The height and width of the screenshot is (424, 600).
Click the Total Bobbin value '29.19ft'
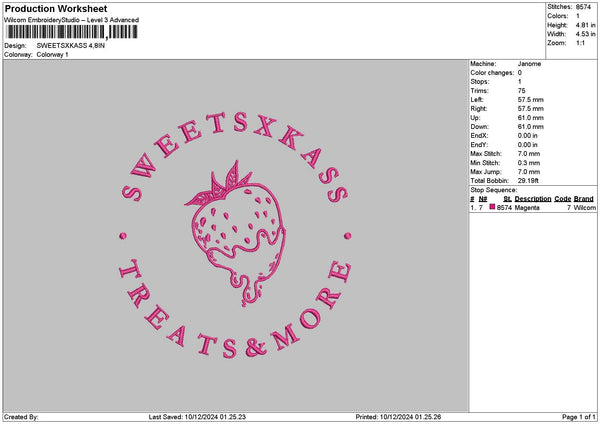(x=528, y=181)
